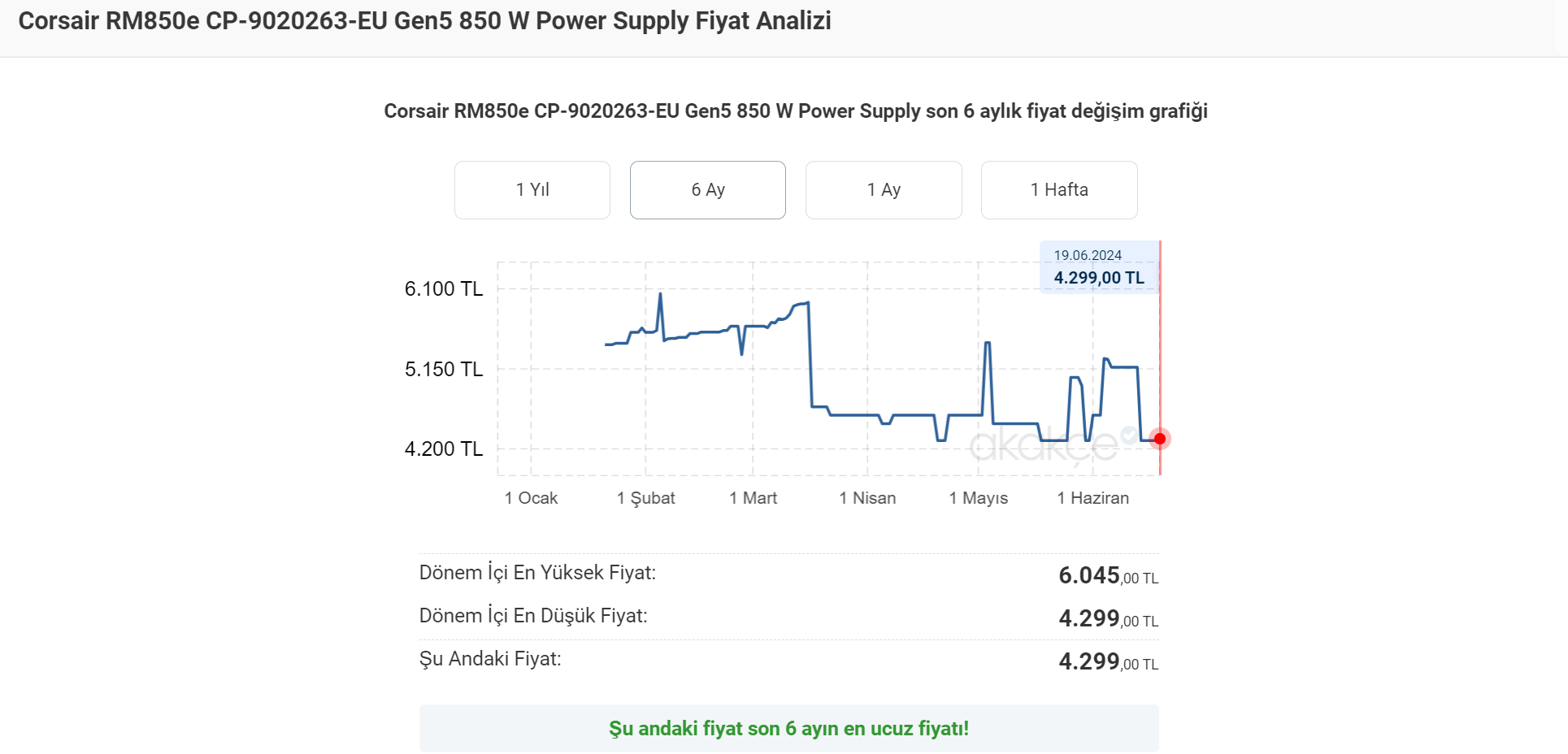Screen dimensions: 1568x754
Task: Click the 19.06.2024 price tooltip
Action: 1098,267
